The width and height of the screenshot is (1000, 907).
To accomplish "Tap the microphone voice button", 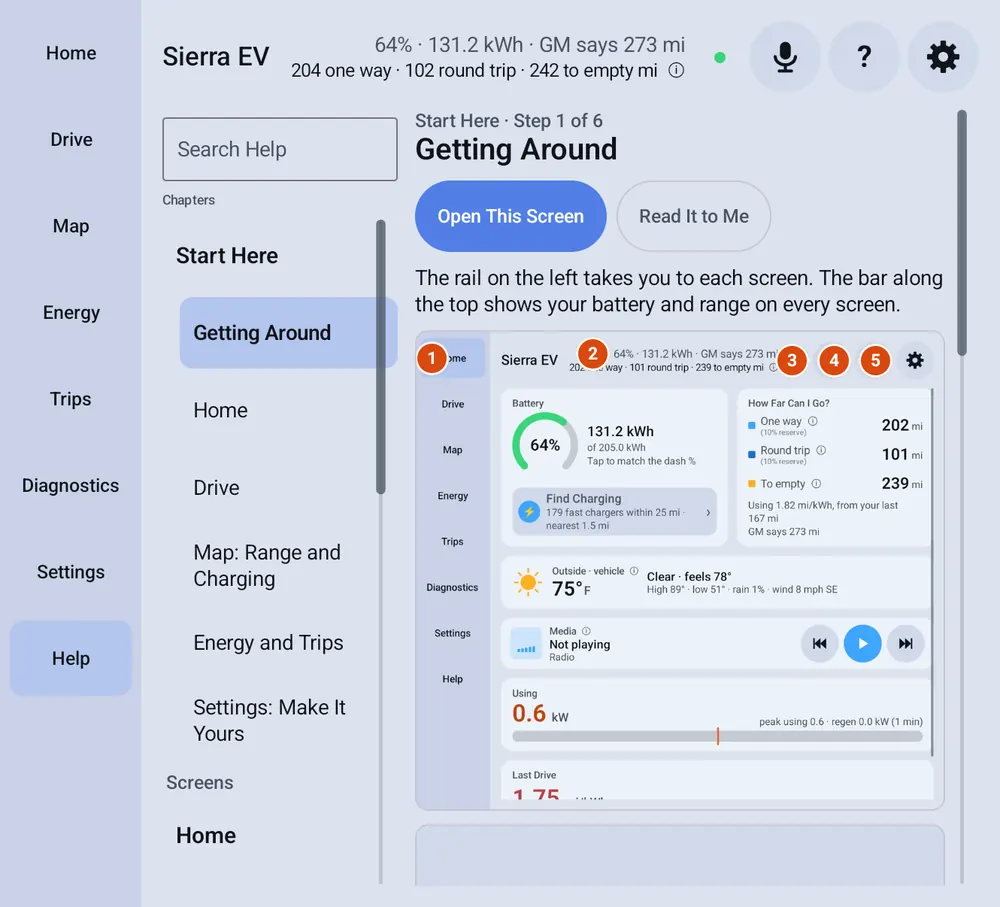I will (x=784, y=57).
